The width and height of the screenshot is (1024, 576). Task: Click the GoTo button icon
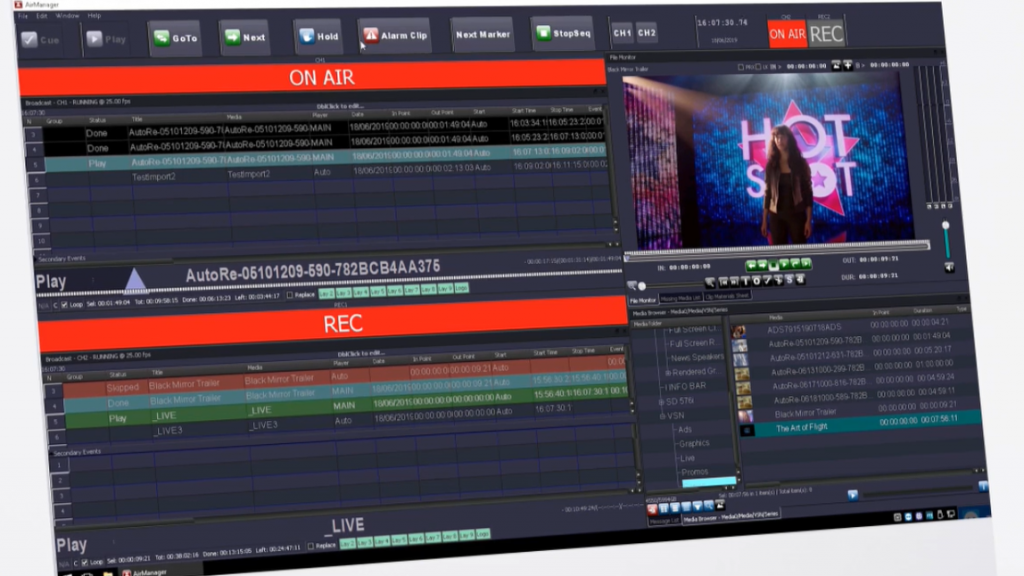point(163,38)
